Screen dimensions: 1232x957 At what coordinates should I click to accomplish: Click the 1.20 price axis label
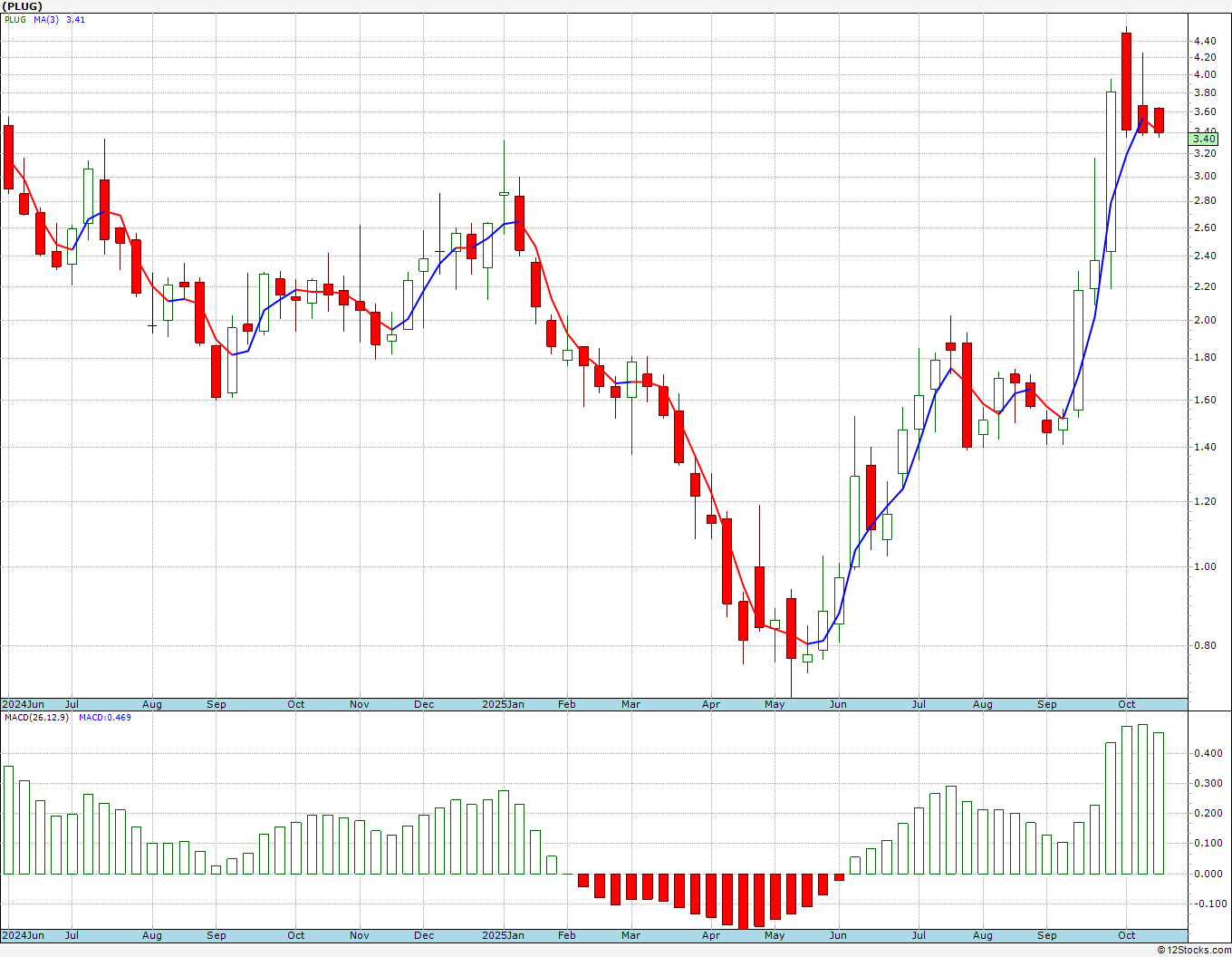point(1205,501)
